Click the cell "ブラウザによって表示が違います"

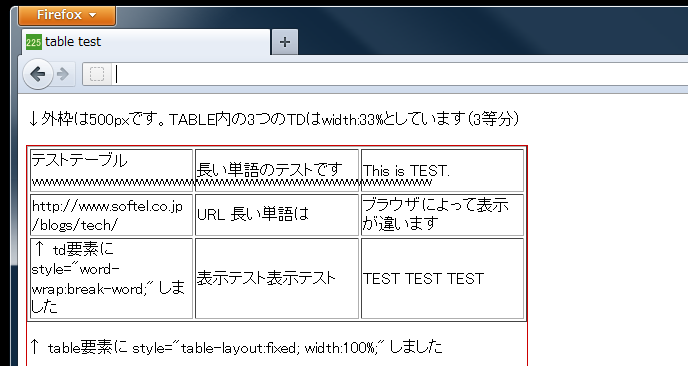[x=442, y=215]
